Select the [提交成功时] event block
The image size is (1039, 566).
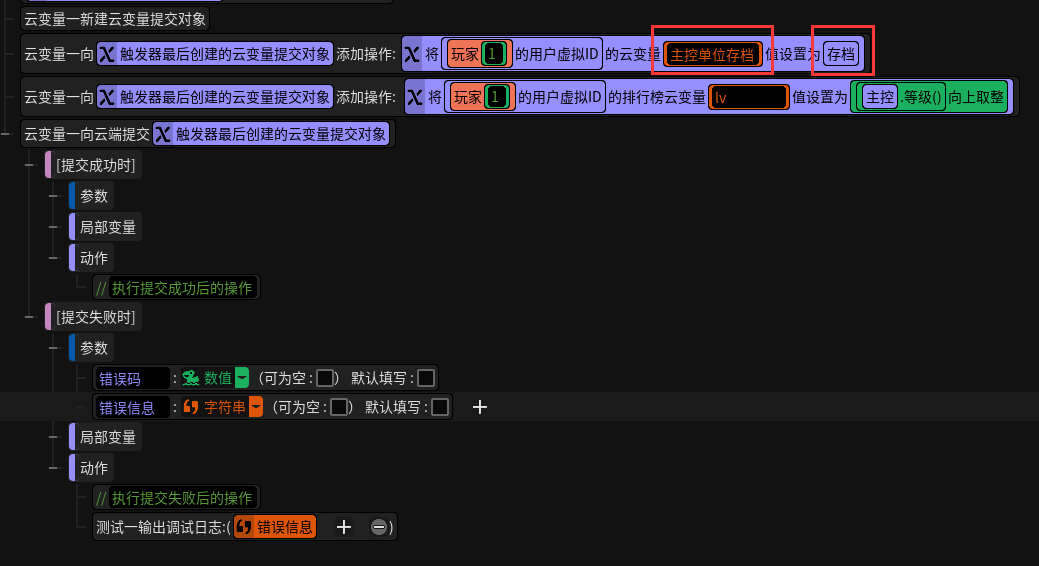coord(93,166)
